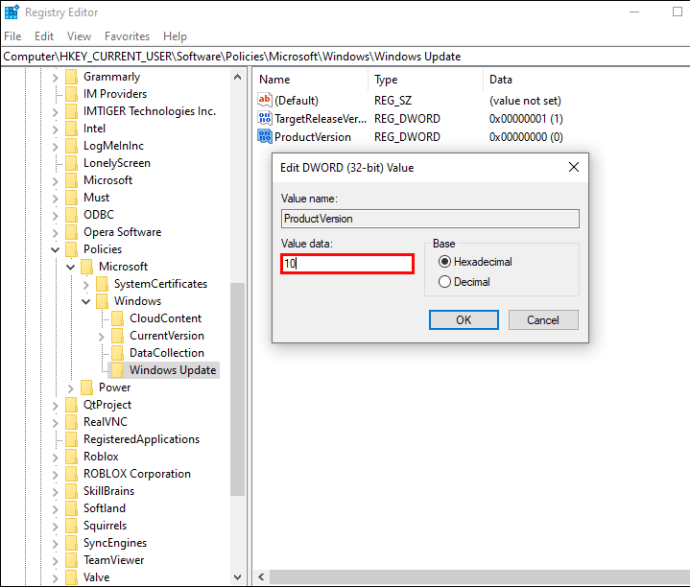The image size is (690, 587).
Task: Click the Registry Editor app icon
Action: click(11, 12)
